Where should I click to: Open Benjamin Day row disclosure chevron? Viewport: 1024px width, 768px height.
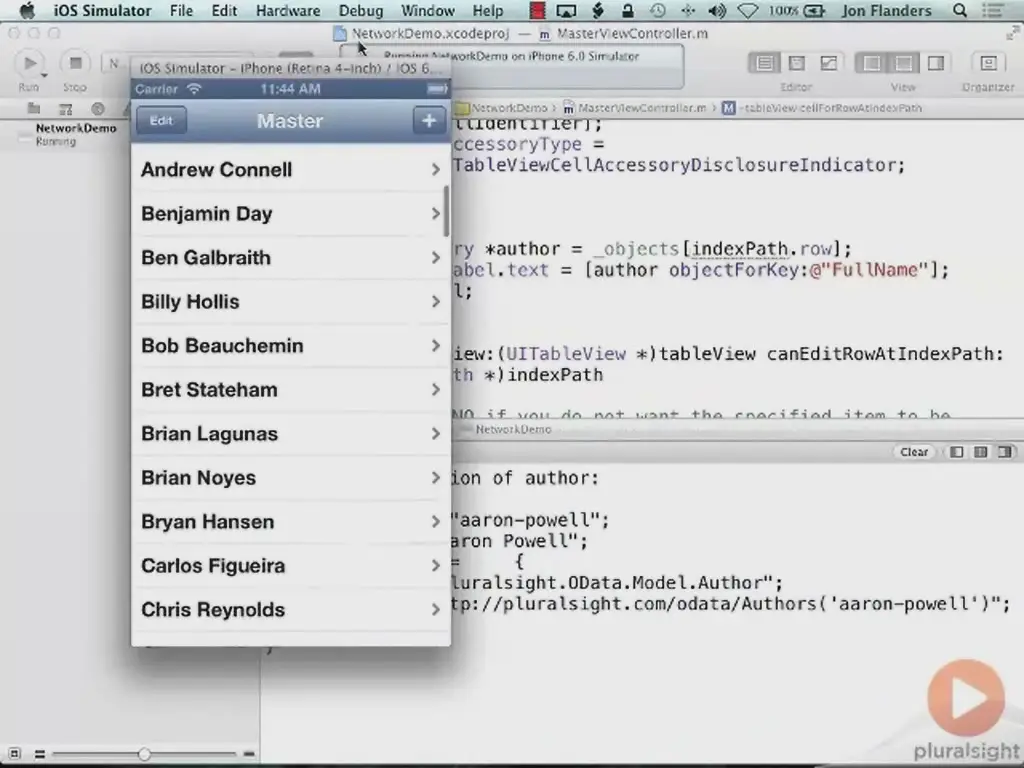tap(436, 214)
